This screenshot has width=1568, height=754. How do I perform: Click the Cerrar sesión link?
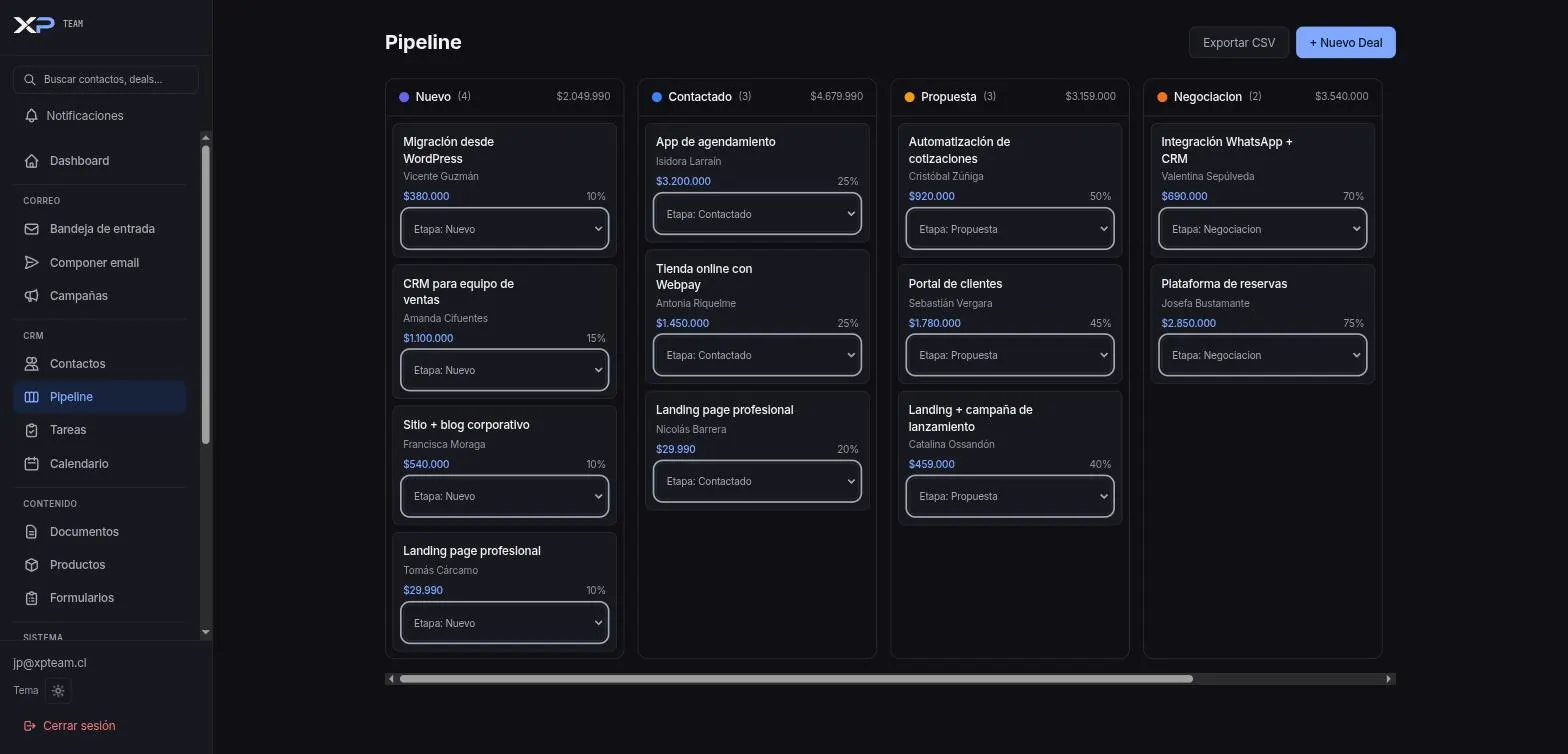69,726
